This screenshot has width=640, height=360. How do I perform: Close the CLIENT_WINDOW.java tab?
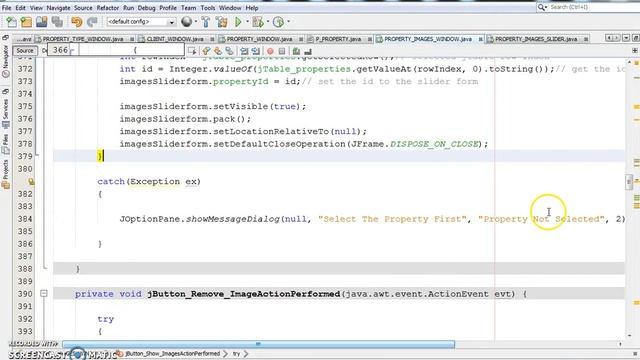tap(212, 39)
